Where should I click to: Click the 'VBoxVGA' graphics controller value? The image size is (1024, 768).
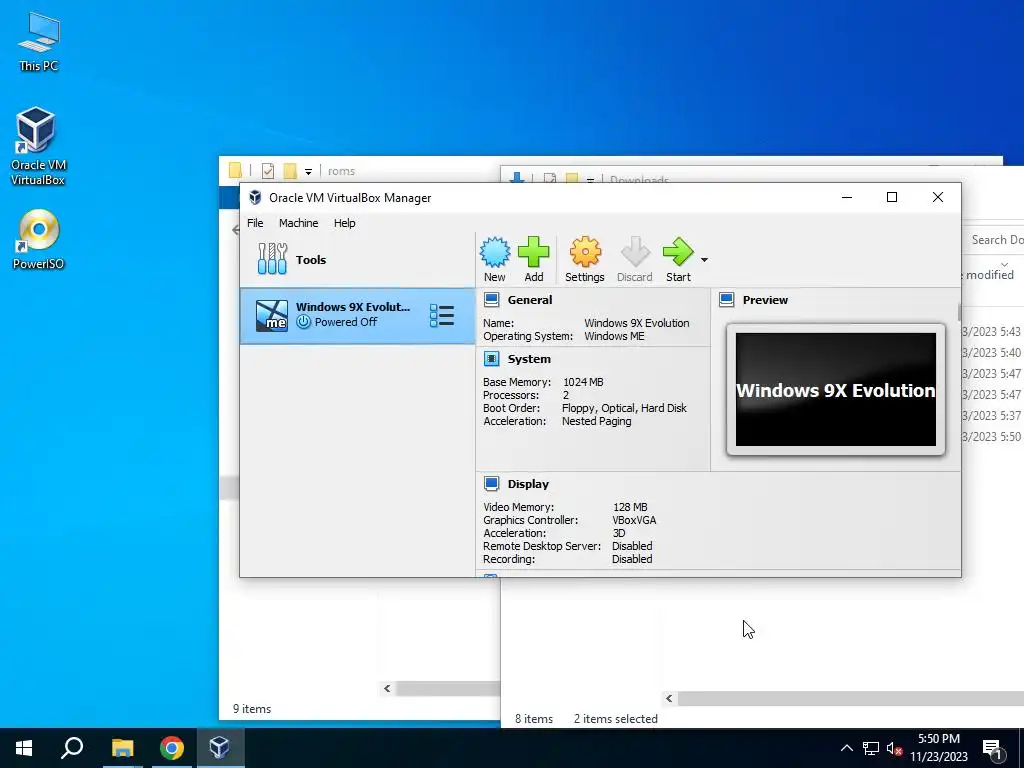click(634, 520)
